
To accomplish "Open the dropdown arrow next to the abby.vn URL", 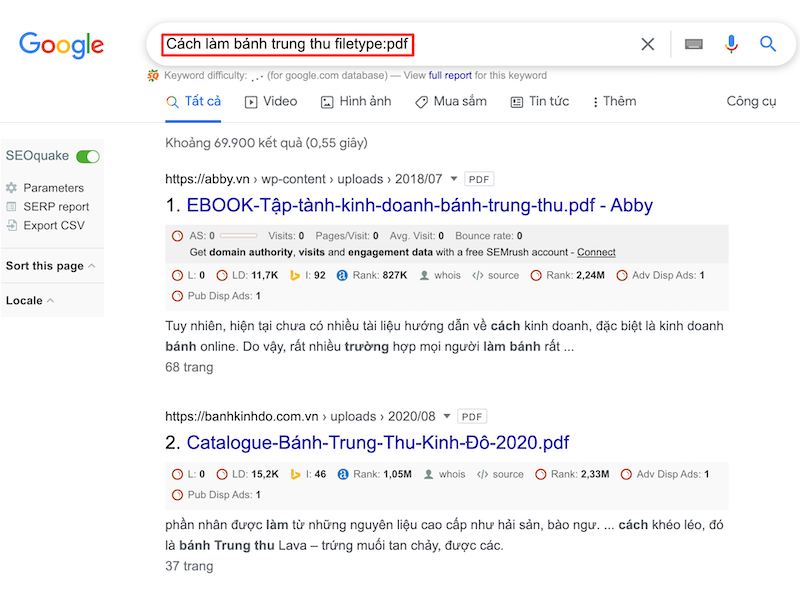I will [x=453, y=178].
